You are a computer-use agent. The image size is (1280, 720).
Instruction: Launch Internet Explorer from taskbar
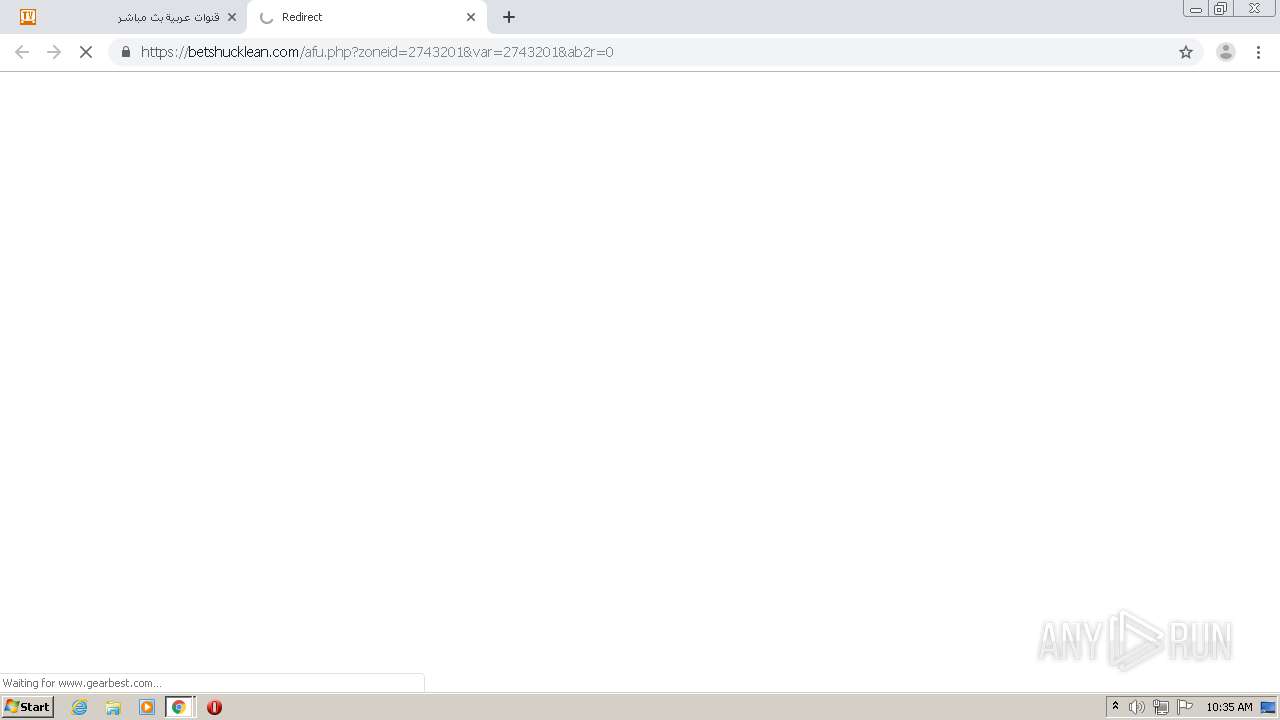(x=80, y=707)
